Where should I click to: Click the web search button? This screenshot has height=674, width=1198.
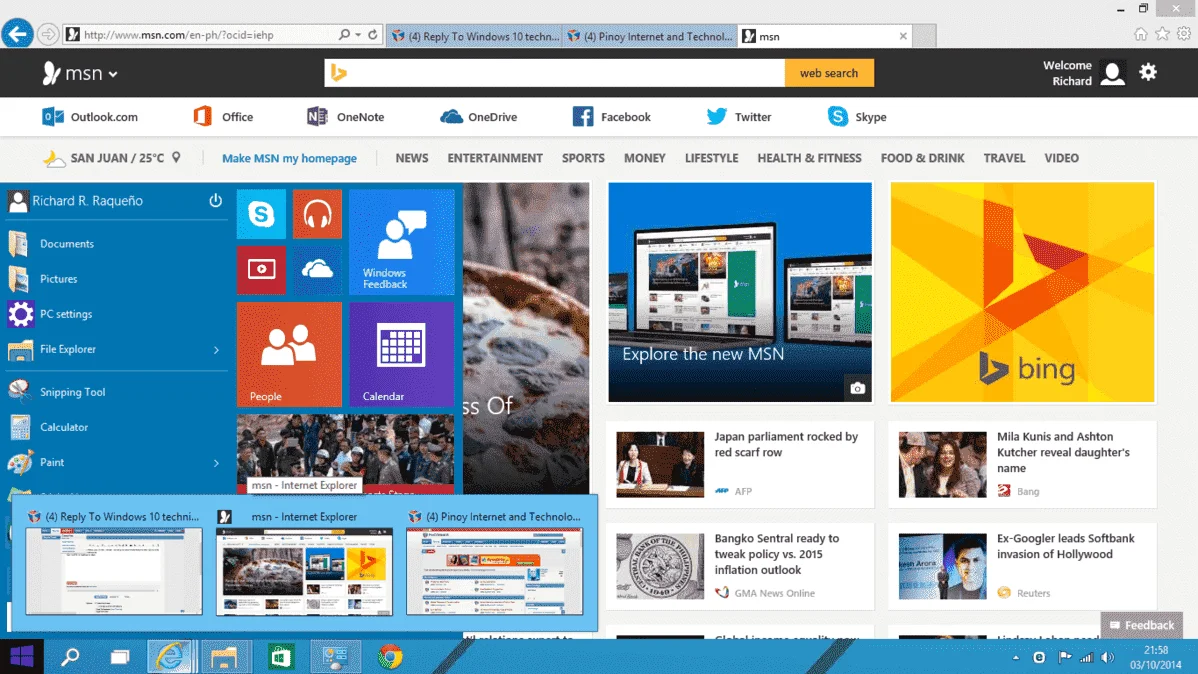tap(829, 73)
